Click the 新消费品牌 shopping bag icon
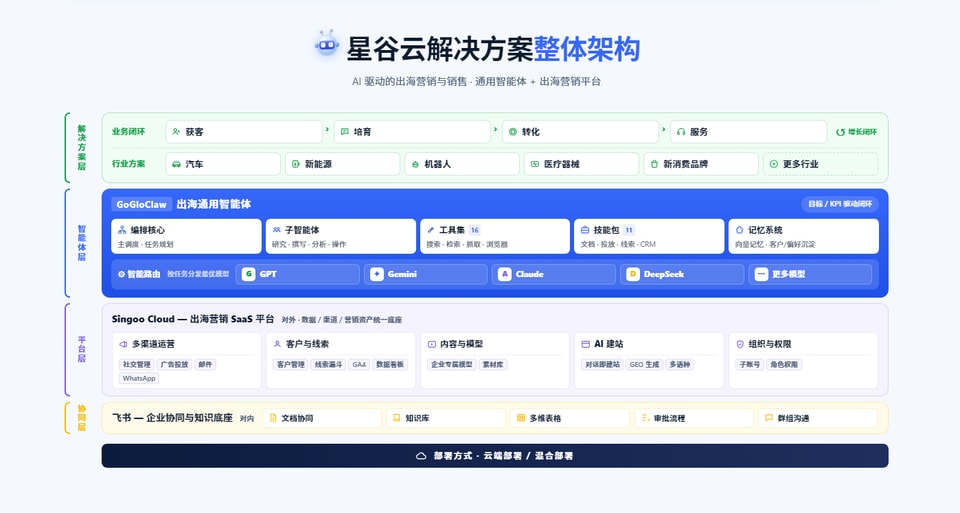 pos(654,164)
